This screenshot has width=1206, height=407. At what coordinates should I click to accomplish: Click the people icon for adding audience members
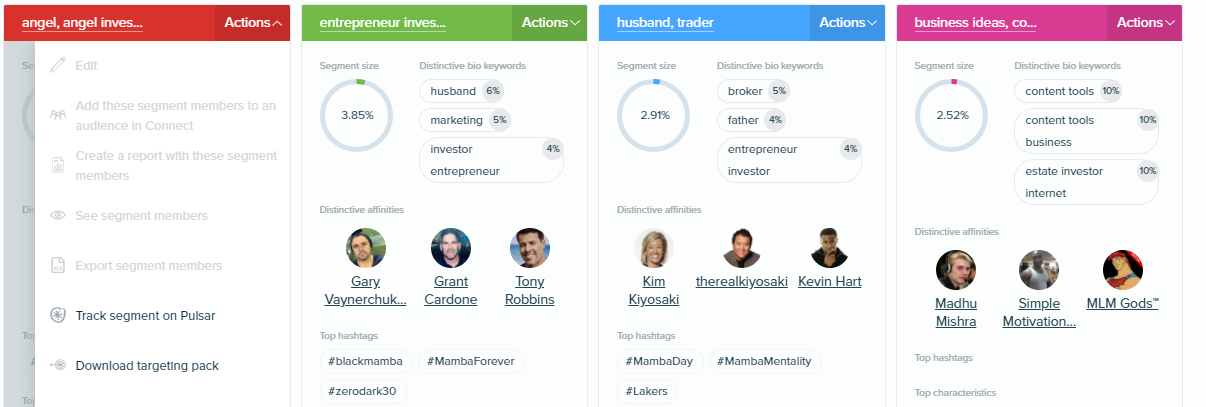coord(58,114)
